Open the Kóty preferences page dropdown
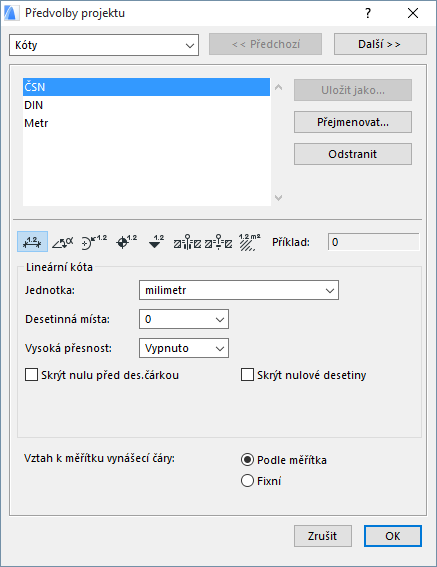This screenshot has width=437, height=567. [104, 45]
